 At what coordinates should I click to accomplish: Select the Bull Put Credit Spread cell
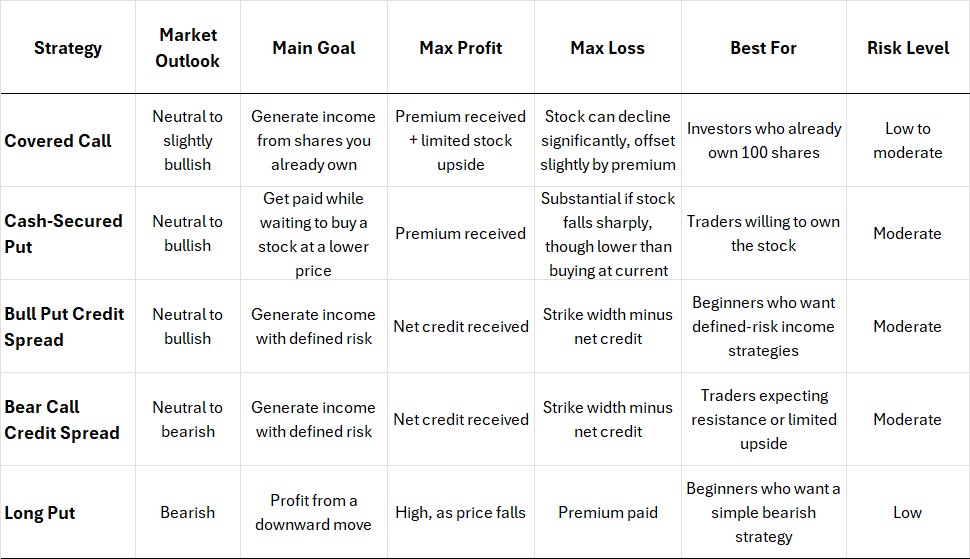pyautogui.click(x=64, y=326)
